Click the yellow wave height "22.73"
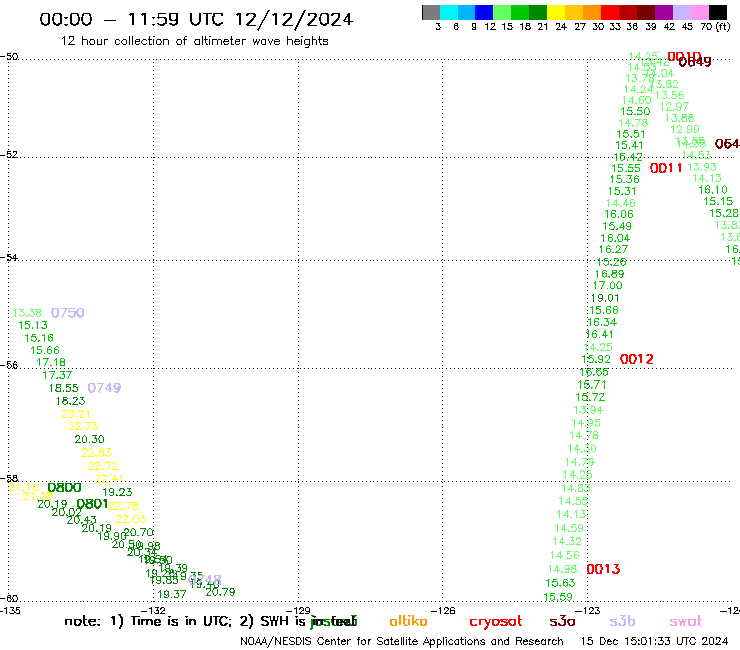The height and width of the screenshot is (650, 740). point(83,426)
